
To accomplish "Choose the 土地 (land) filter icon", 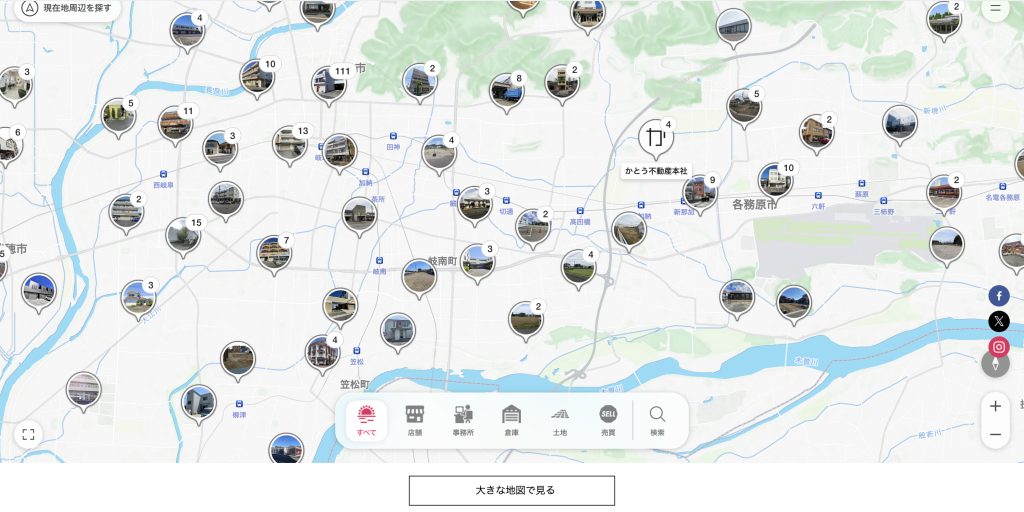I will click(x=560, y=420).
